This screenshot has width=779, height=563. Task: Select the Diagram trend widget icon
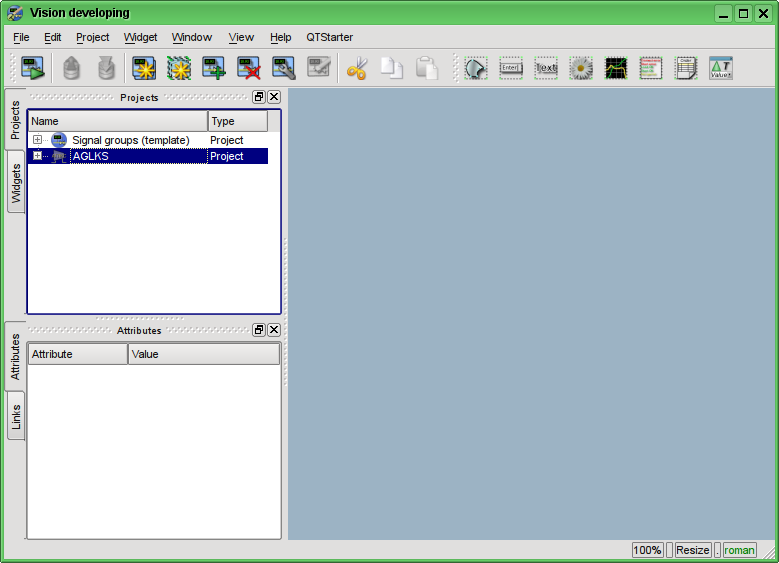point(616,69)
